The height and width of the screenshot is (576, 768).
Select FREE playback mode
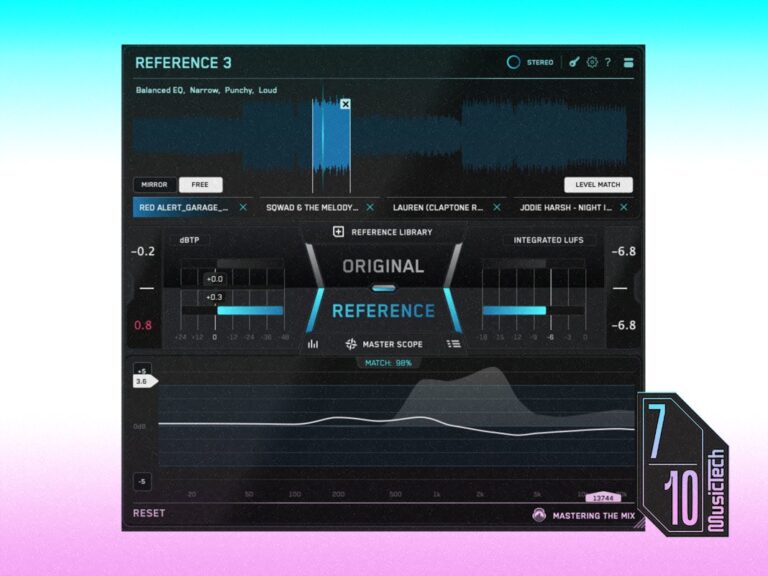[x=200, y=185]
